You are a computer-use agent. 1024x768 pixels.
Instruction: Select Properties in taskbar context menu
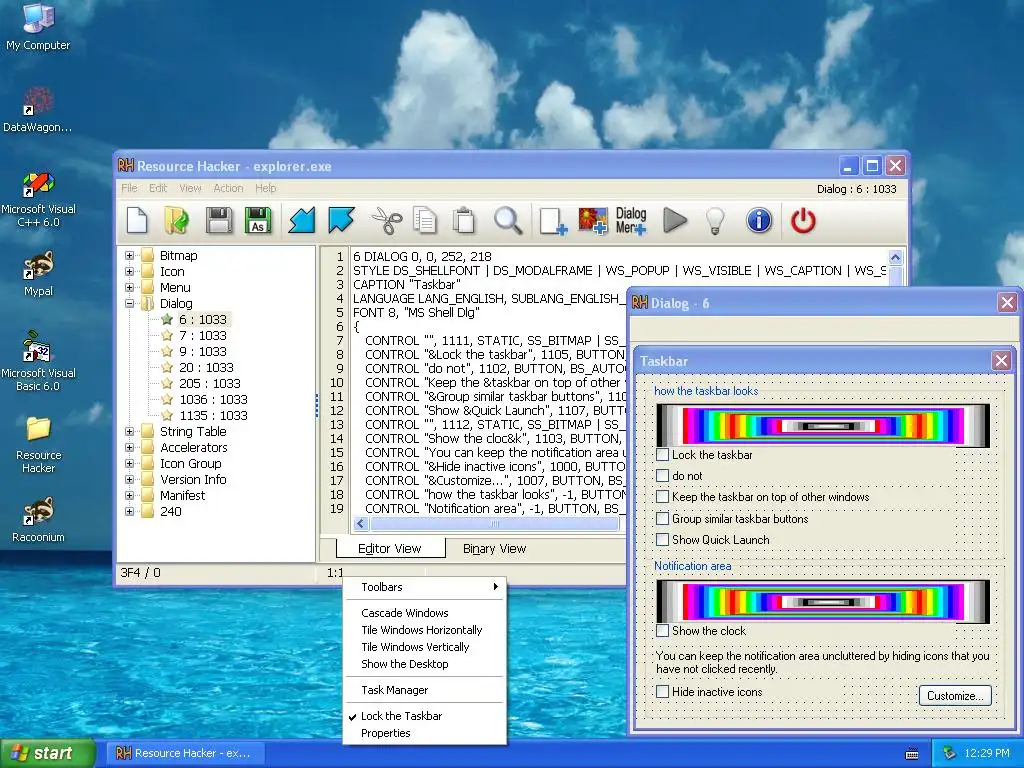tap(424, 733)
